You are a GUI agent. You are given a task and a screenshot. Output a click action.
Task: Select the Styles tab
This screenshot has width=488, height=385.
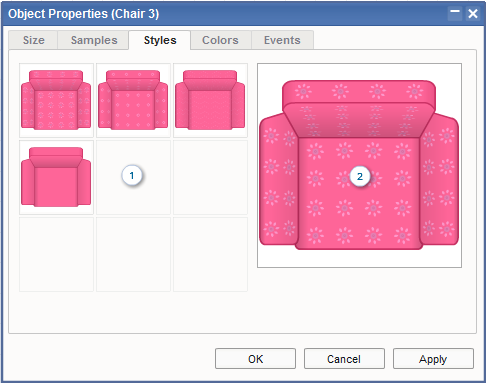pyautogui.click(x=160, y=40)
